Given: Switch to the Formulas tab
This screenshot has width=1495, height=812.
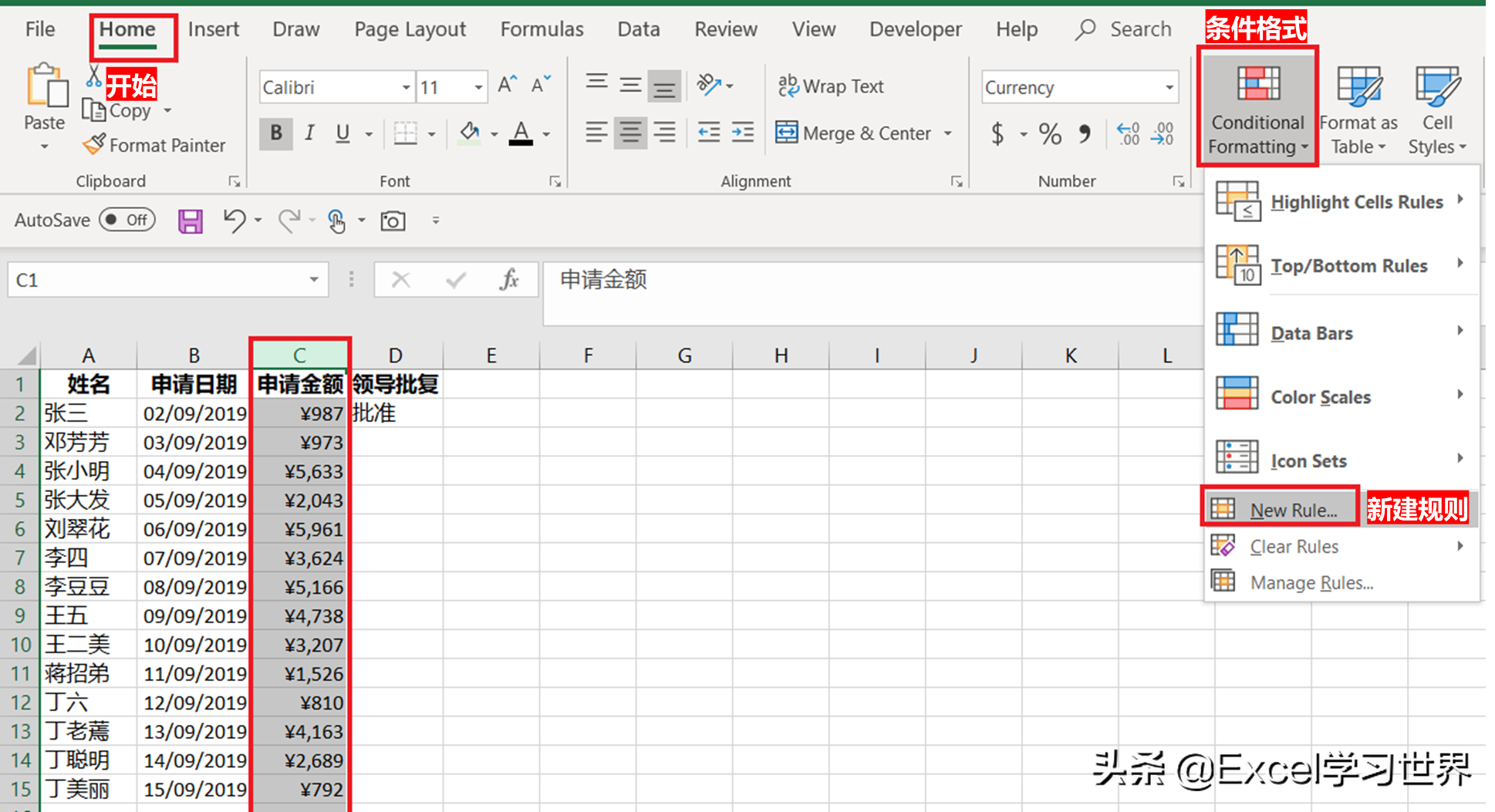Looking at the screenshot, I should (542, 29).
